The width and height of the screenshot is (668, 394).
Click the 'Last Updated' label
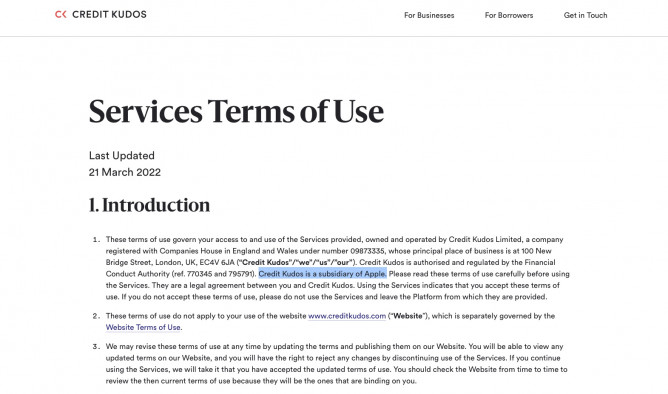tap(121, 156)
